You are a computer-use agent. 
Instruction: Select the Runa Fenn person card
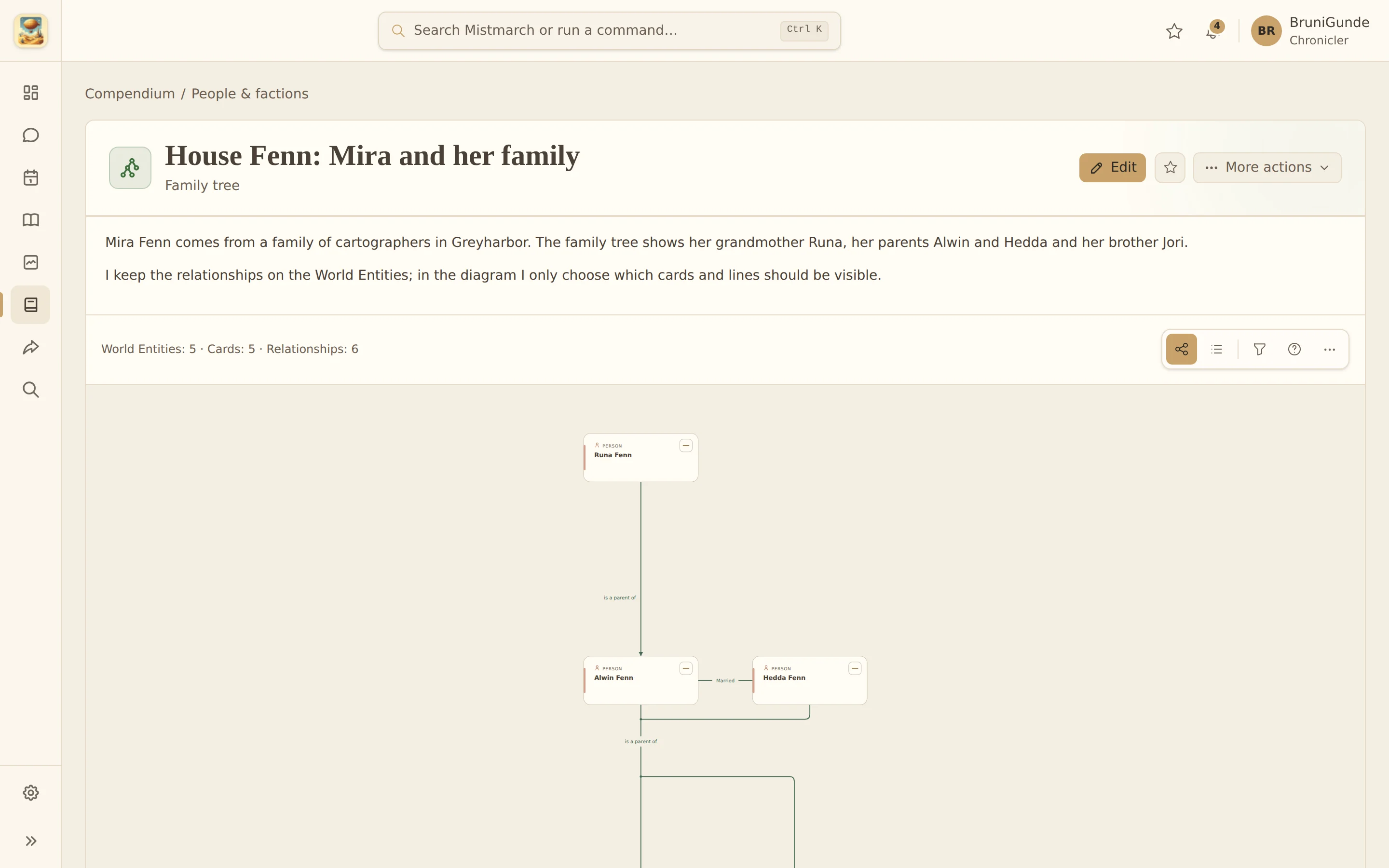[640, 458]
